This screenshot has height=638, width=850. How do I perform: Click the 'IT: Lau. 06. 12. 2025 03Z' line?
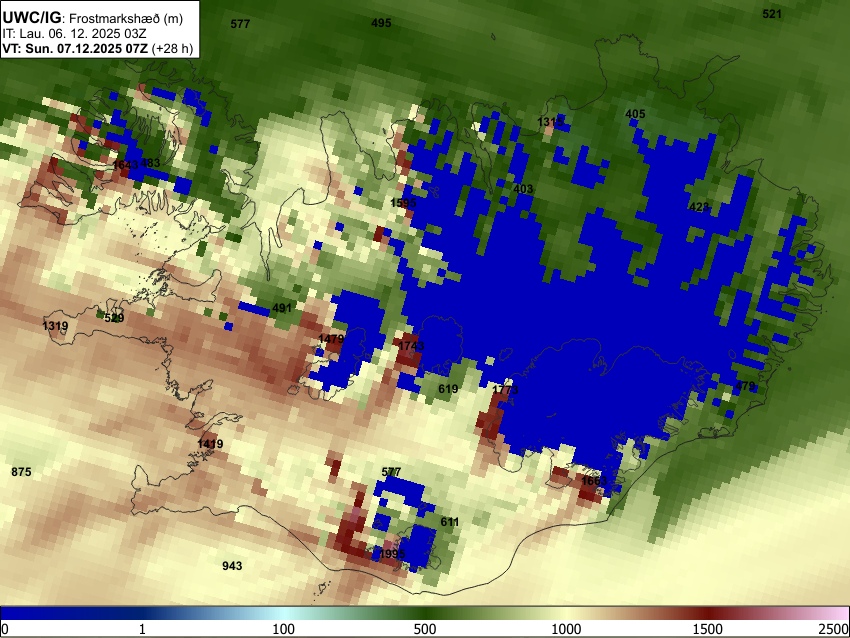click(x=74, y=34)
